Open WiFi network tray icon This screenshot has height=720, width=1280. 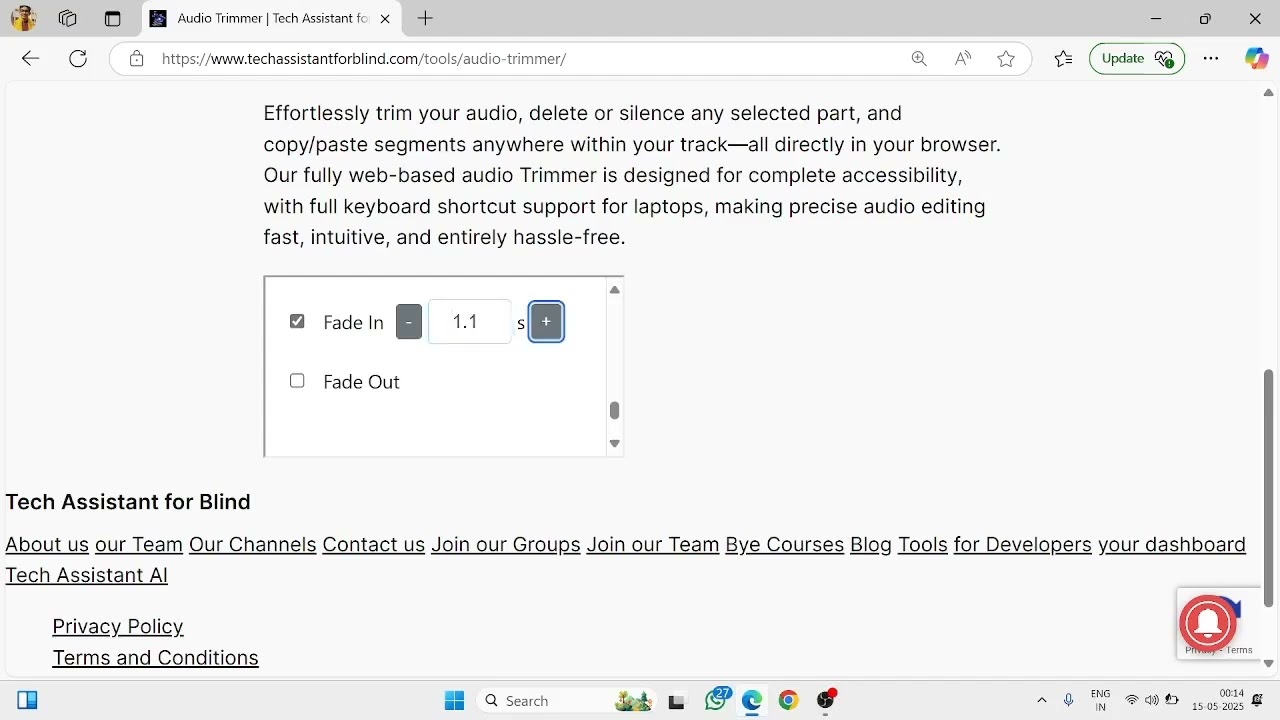click(x=1132, y=701)
